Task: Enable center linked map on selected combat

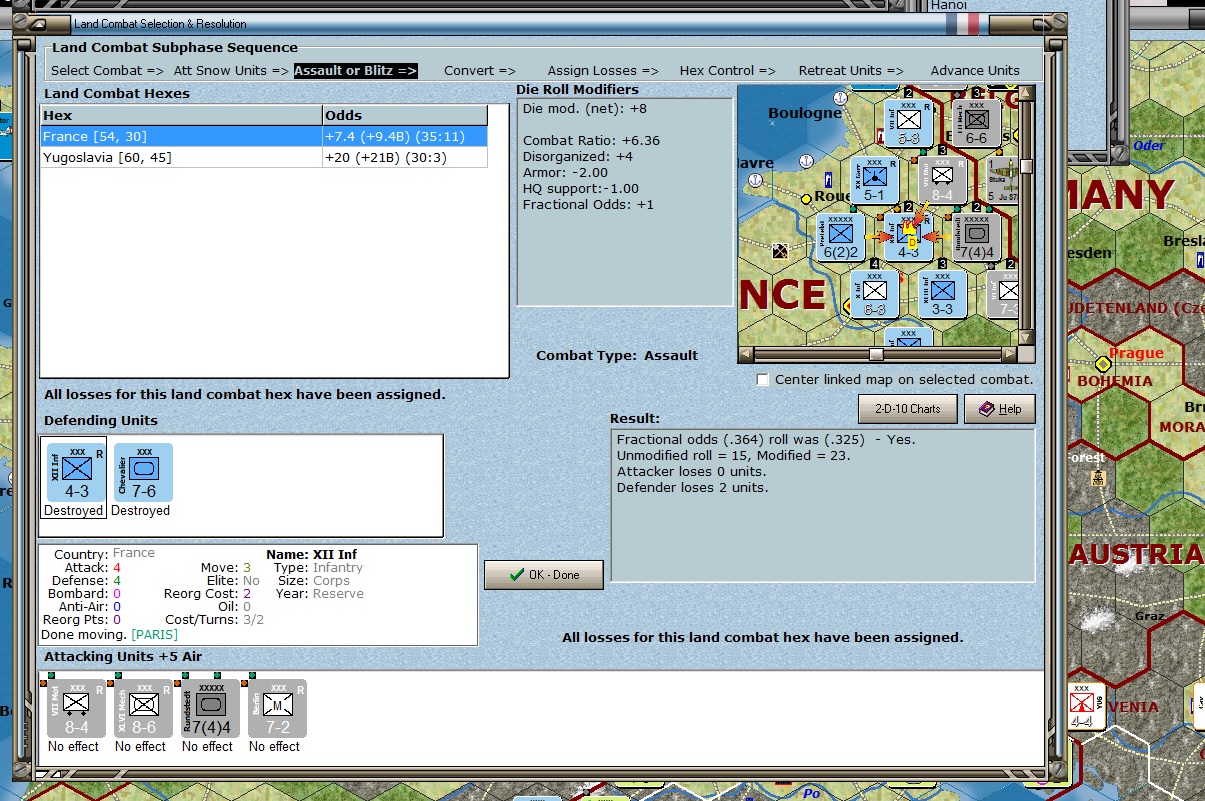Action: [764, 380]
